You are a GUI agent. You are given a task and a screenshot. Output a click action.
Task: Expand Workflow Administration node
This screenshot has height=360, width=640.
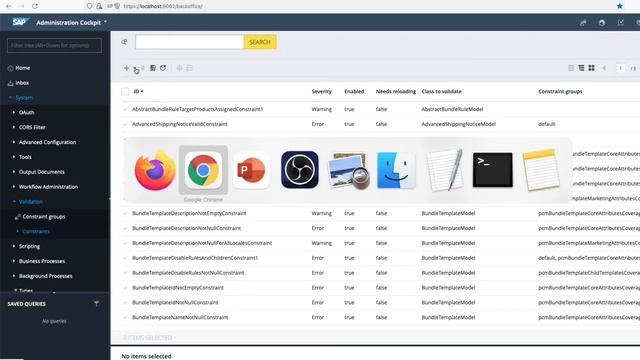[14, 187]
